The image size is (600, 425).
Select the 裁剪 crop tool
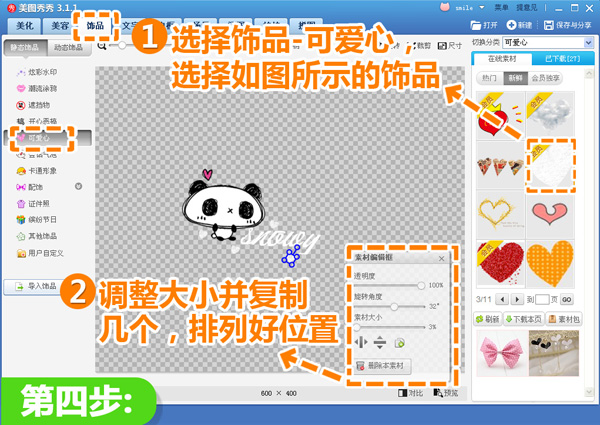point(421,46)
